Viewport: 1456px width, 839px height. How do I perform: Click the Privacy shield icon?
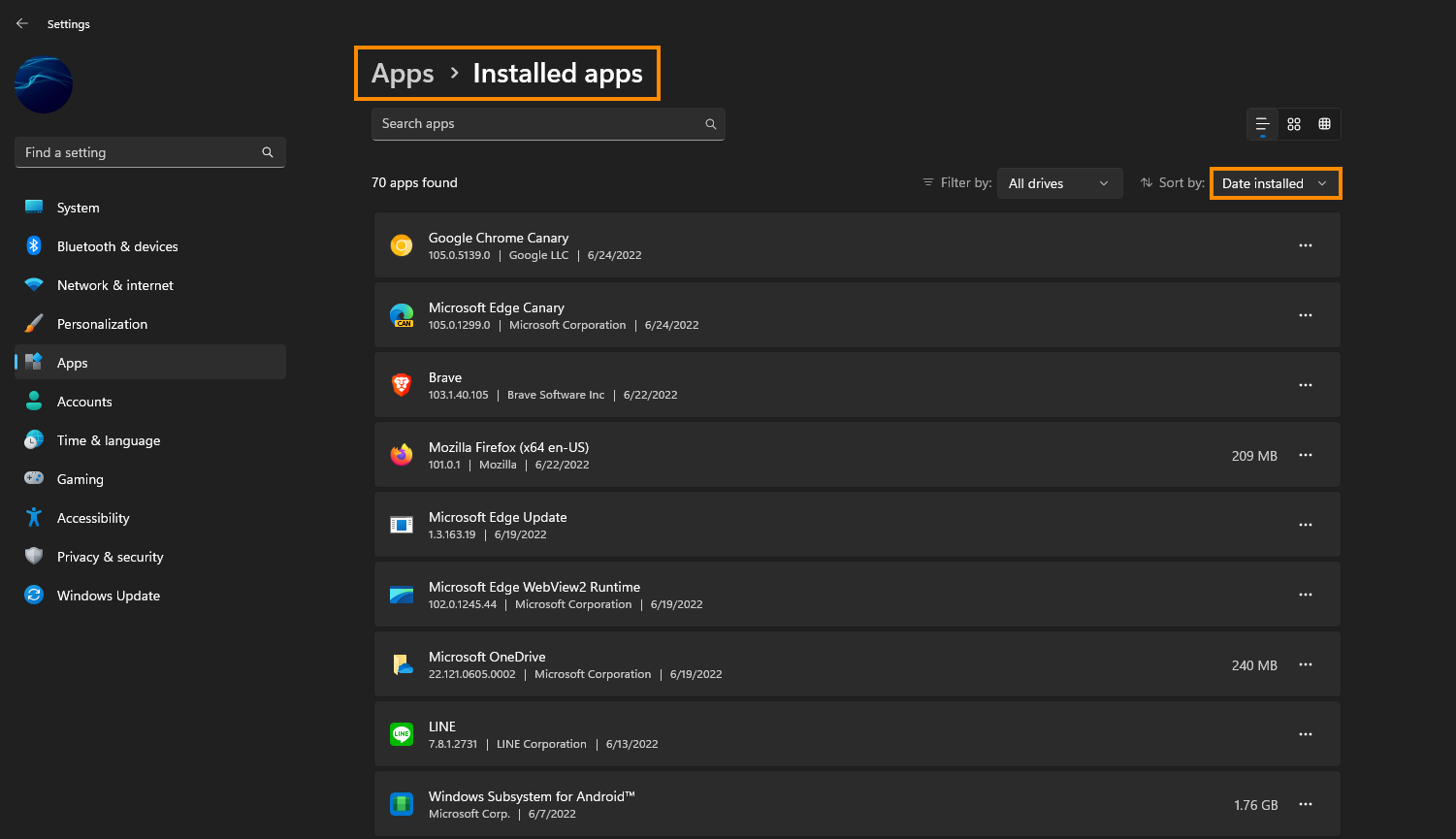pyautogui.click(x=34, y=556)
